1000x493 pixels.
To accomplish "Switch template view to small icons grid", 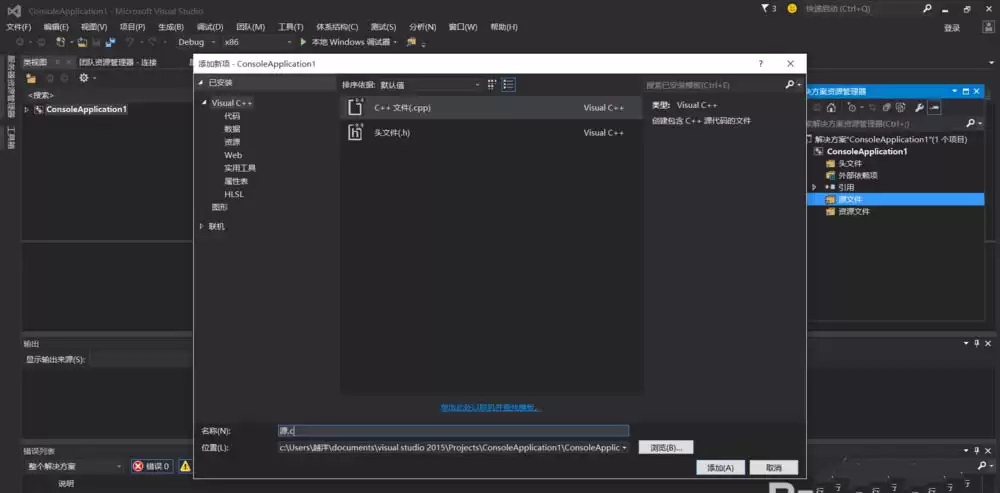I will point(491,85).
